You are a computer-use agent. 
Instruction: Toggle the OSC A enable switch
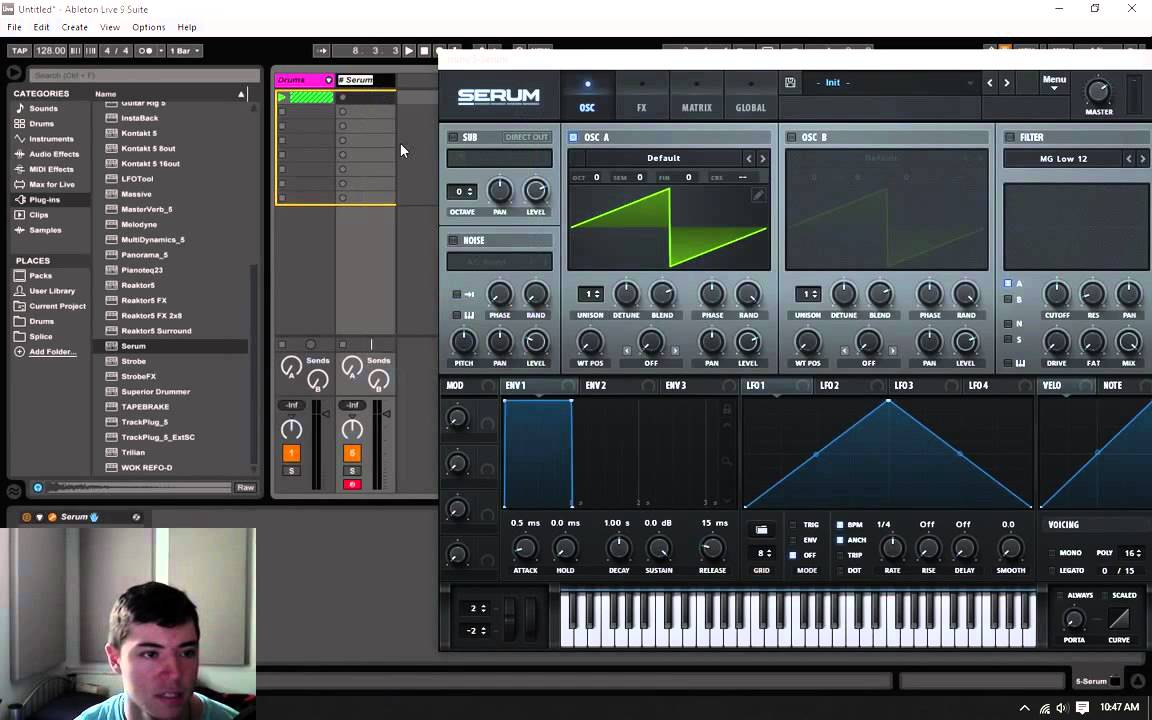coord(573,137)
